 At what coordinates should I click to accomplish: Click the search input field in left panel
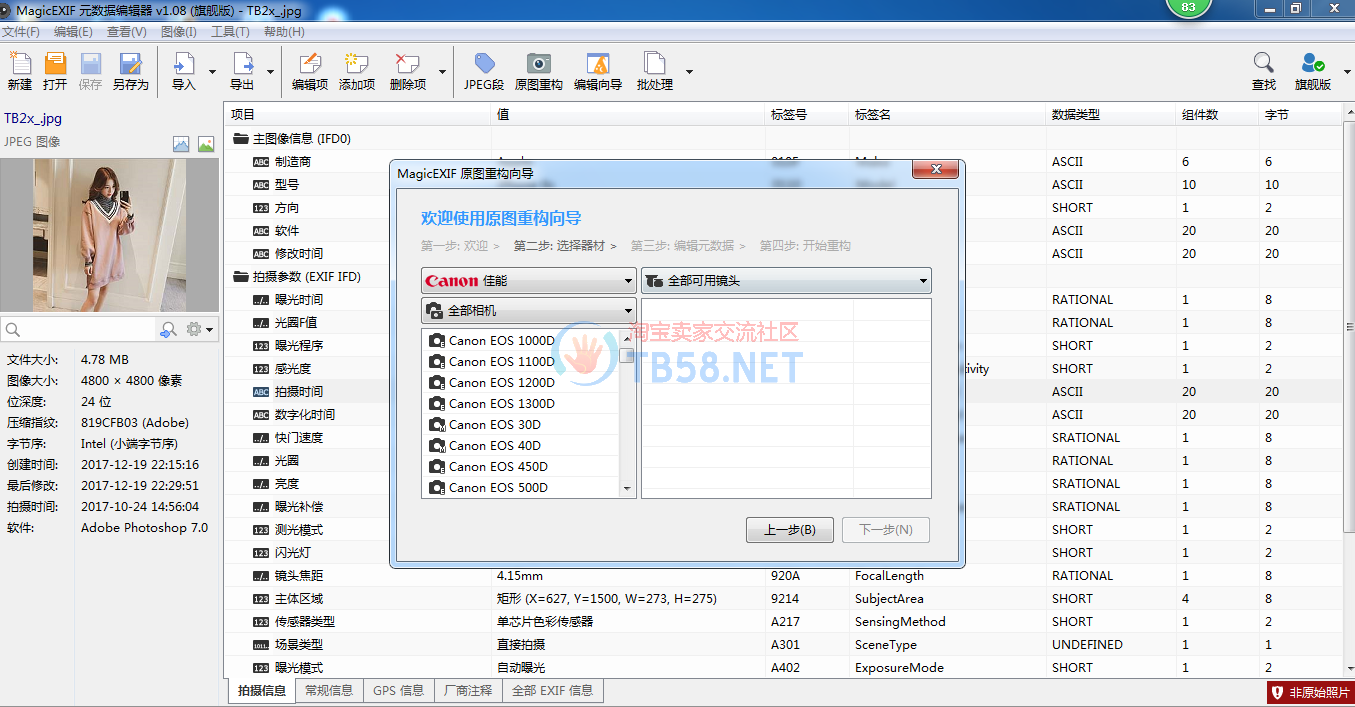(x=80, y=329)
